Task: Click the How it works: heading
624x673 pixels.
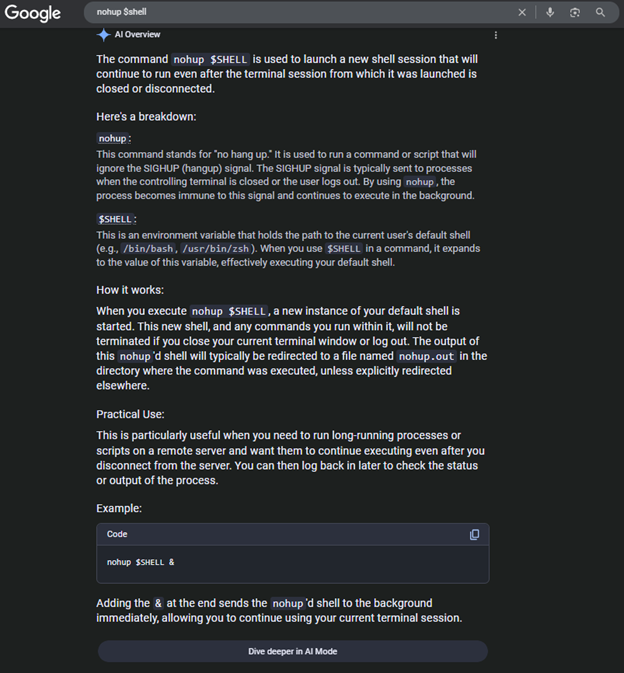Action: coord(130,290)
